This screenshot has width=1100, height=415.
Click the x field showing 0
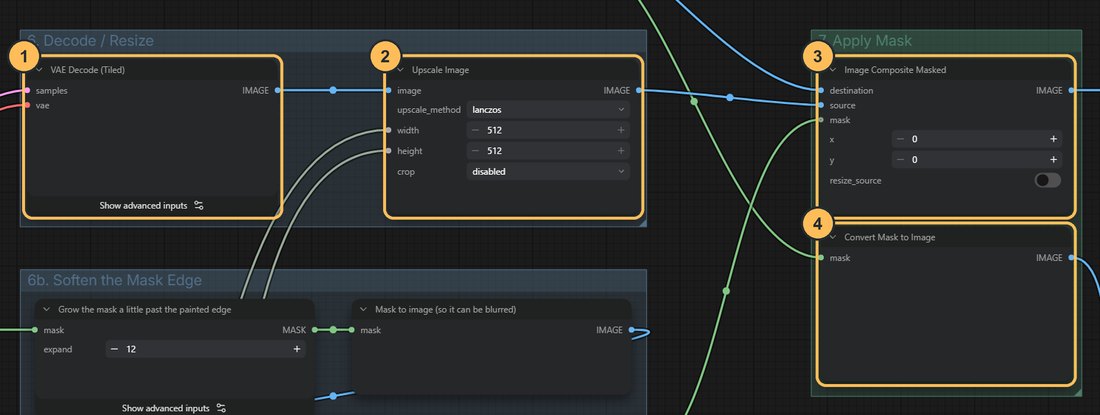(977, 140)
